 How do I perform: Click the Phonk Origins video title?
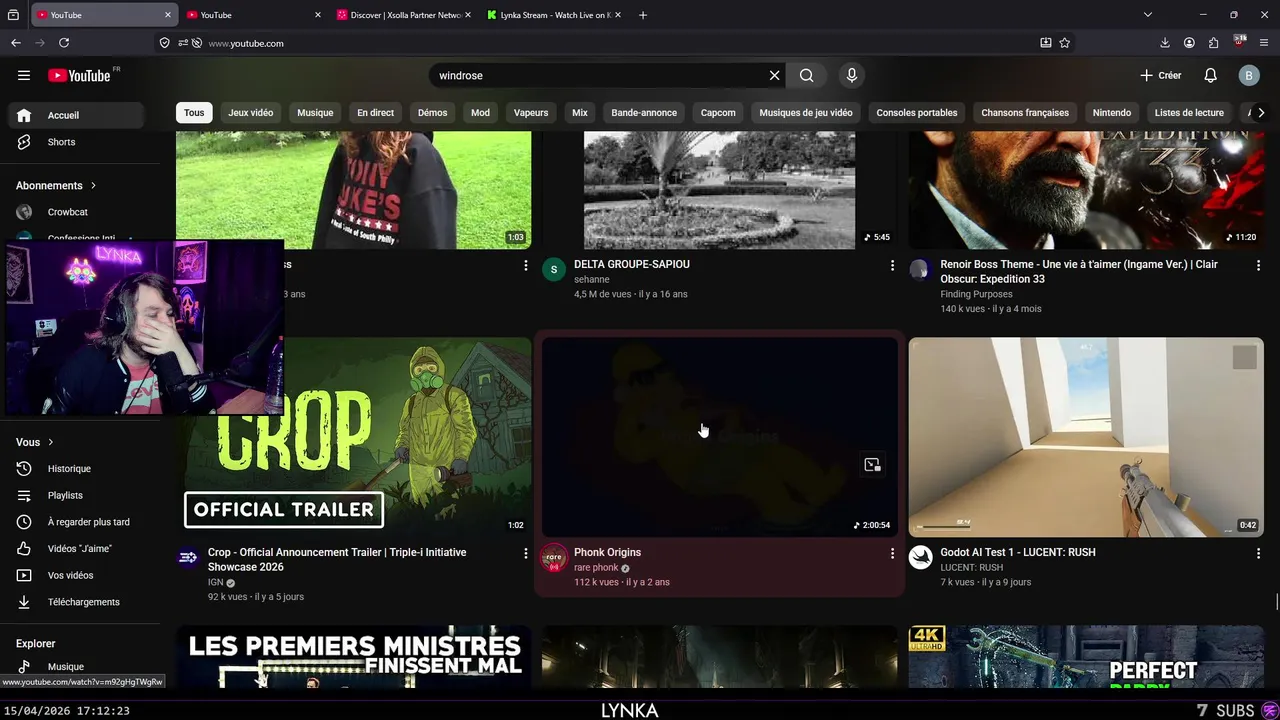point(607,552)
